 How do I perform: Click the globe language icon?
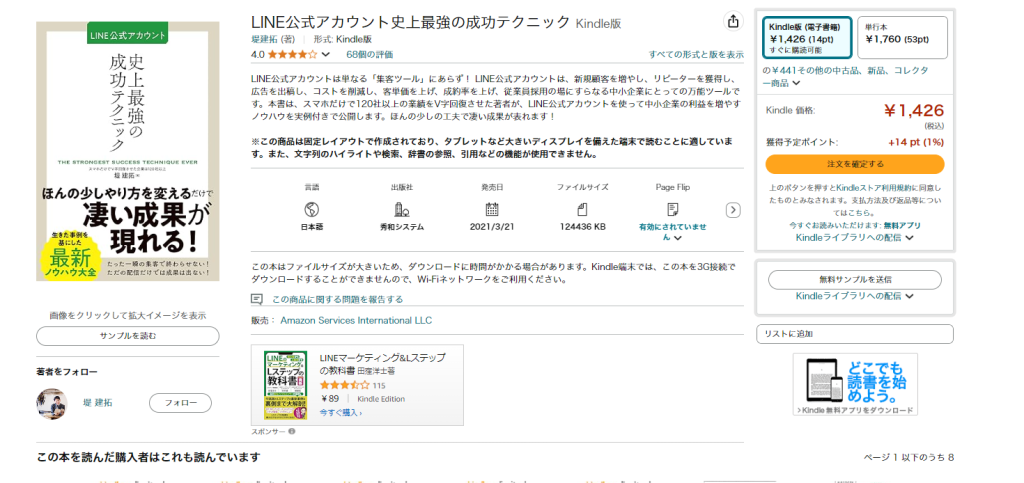click(312, 209)
